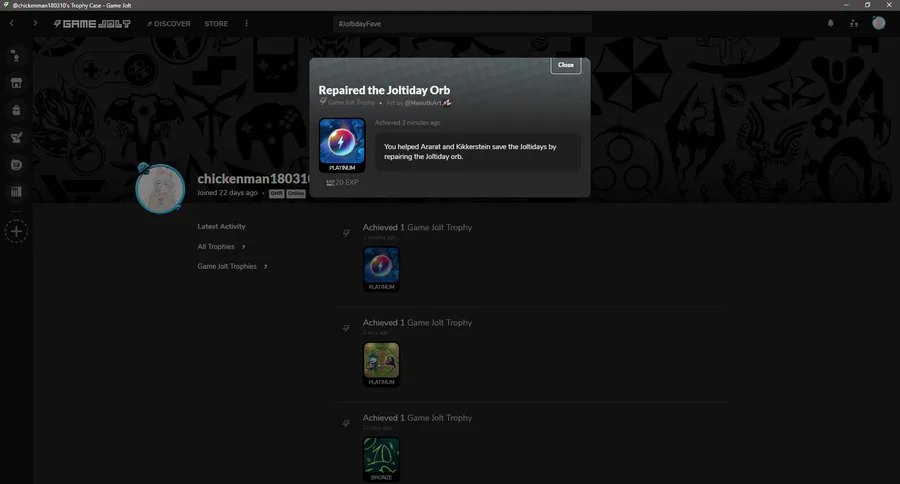Image resolution: width=900 pixels, height=484 pixels.
Task: Select the GMR badge beside Online
Action: pos(277,193)
